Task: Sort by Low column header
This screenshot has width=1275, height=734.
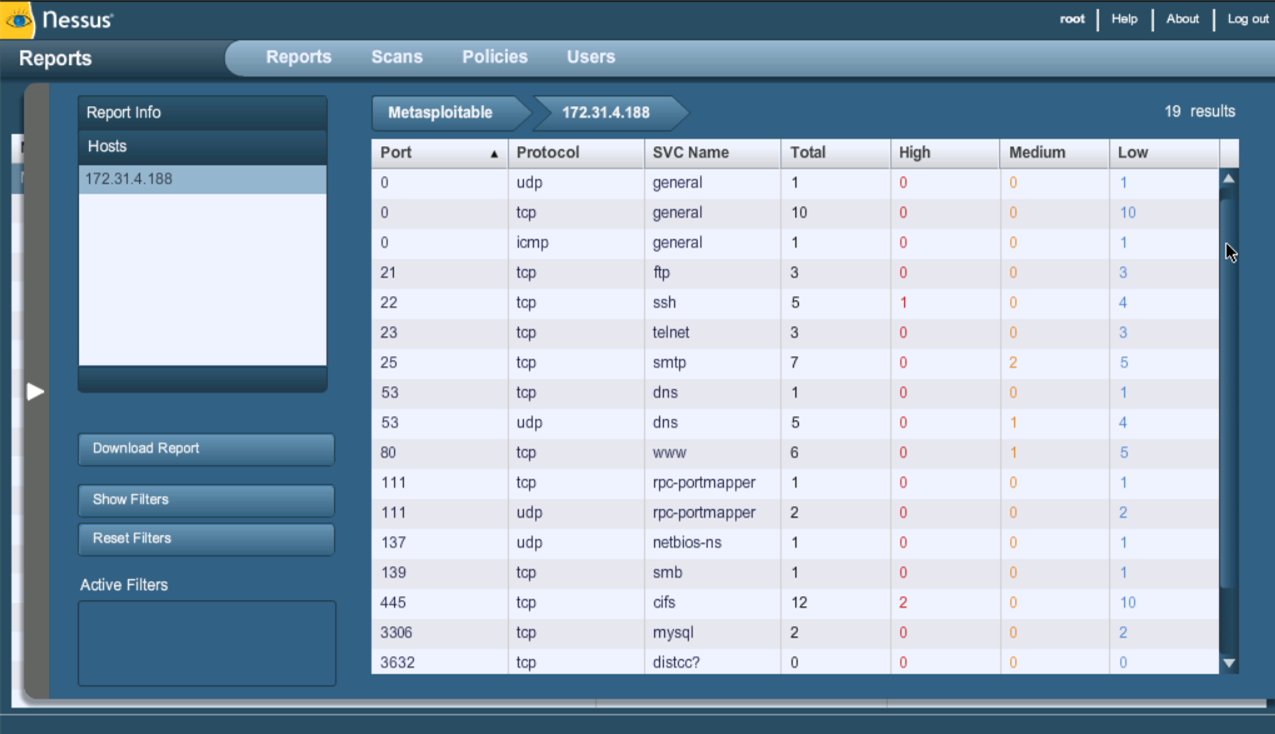Action: pyautogui.click(x=1164, y=153)
